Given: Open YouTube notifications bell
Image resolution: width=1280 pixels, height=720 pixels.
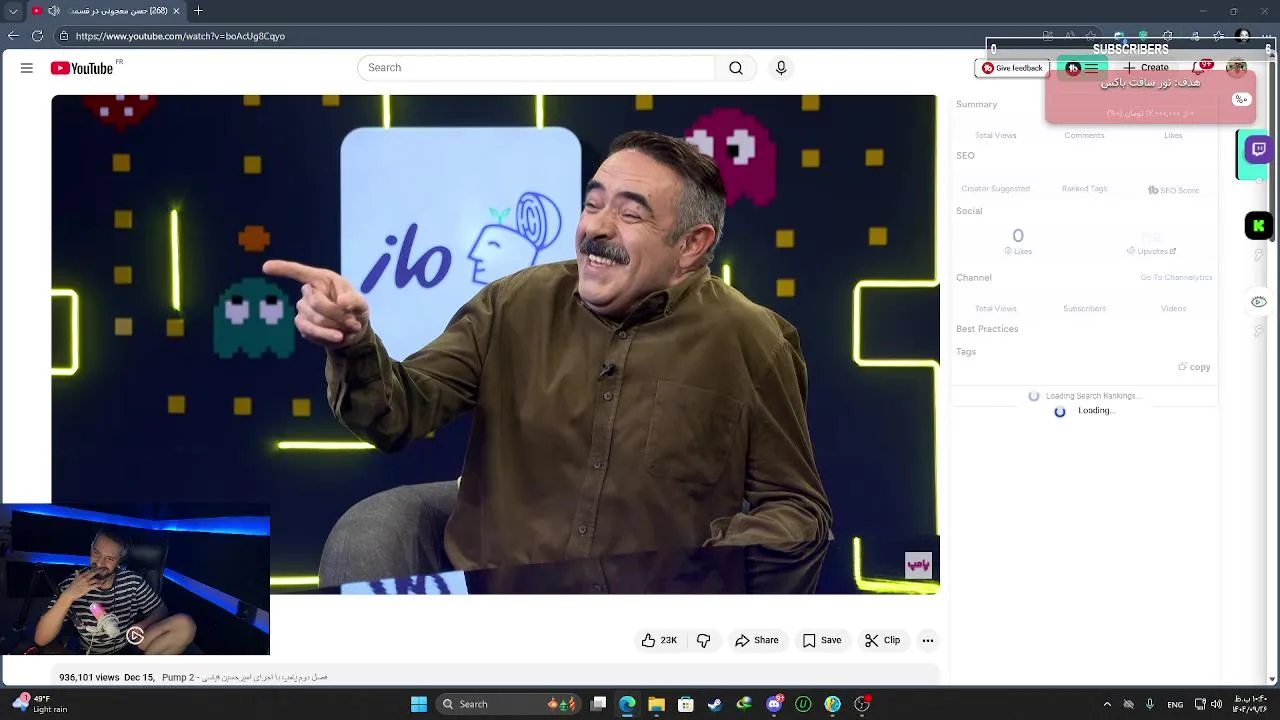Looking at the screenshot, I should coord(1201,68).
